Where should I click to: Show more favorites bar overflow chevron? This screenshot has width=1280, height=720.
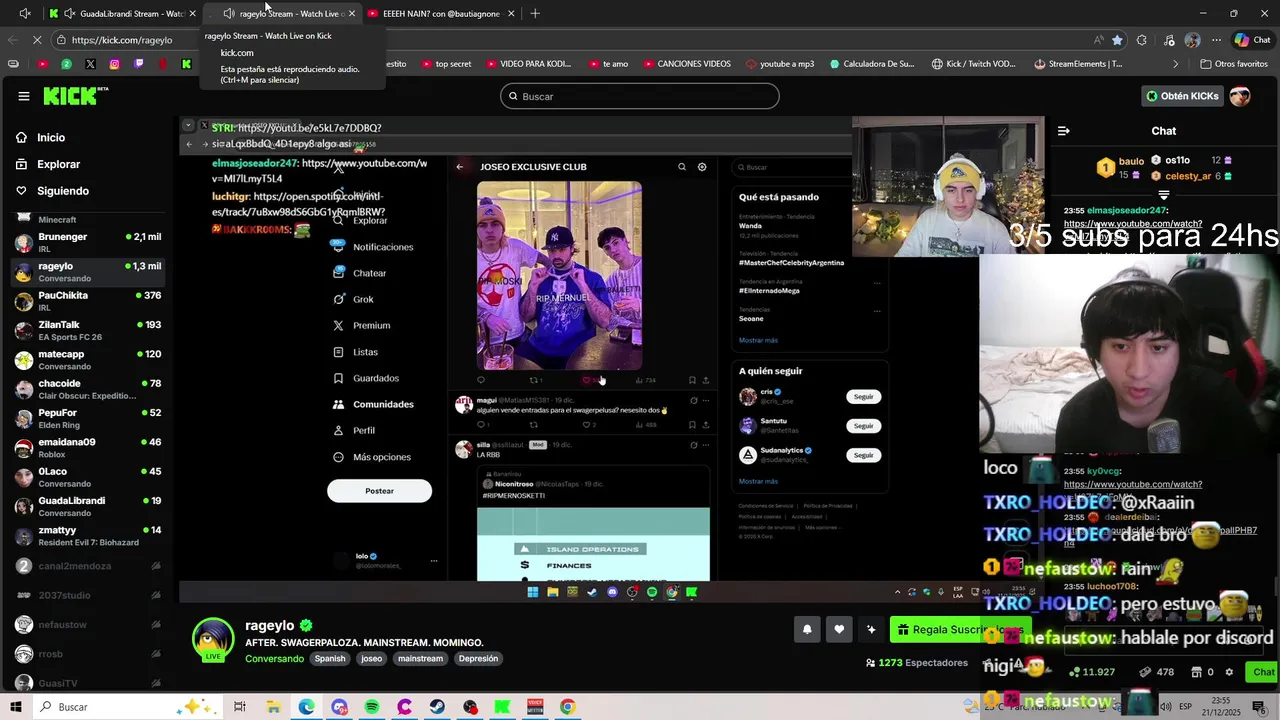(x=1176, y=64)
